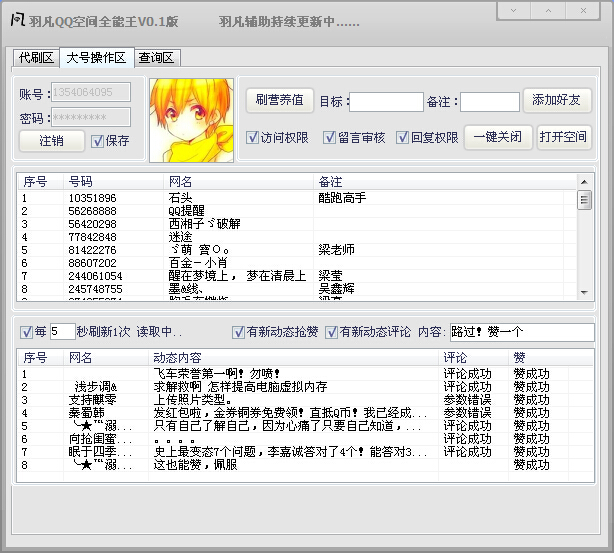Select friend row 56268888 QQ提醒
This screenshot has height=553, width=614.
click(x=296, y=211)
